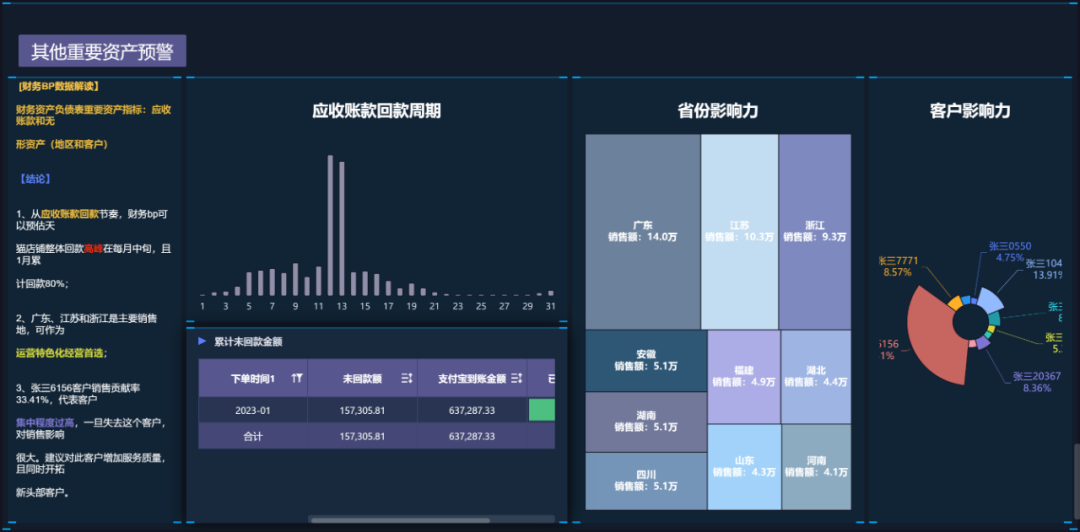Viewport: 1080px width, 532px height.
Task: Click the vertical page scrollbar on right edge
Action: pyautogui.click(x=1077, y=479)
